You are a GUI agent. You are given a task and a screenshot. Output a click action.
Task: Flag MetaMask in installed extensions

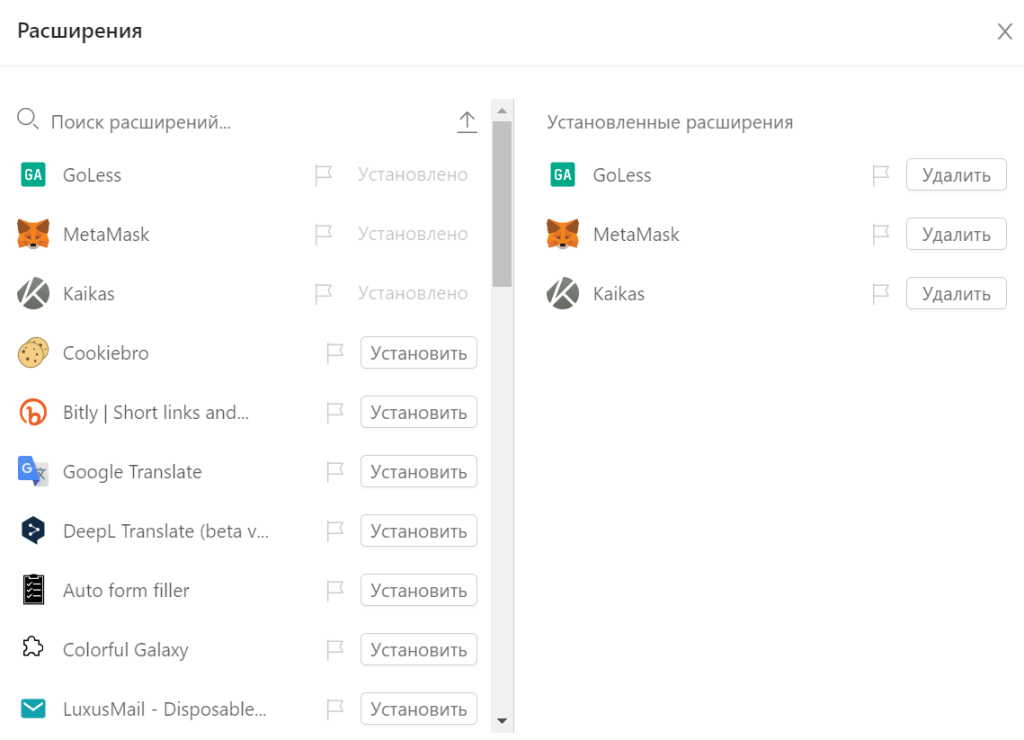coord(881,234)
